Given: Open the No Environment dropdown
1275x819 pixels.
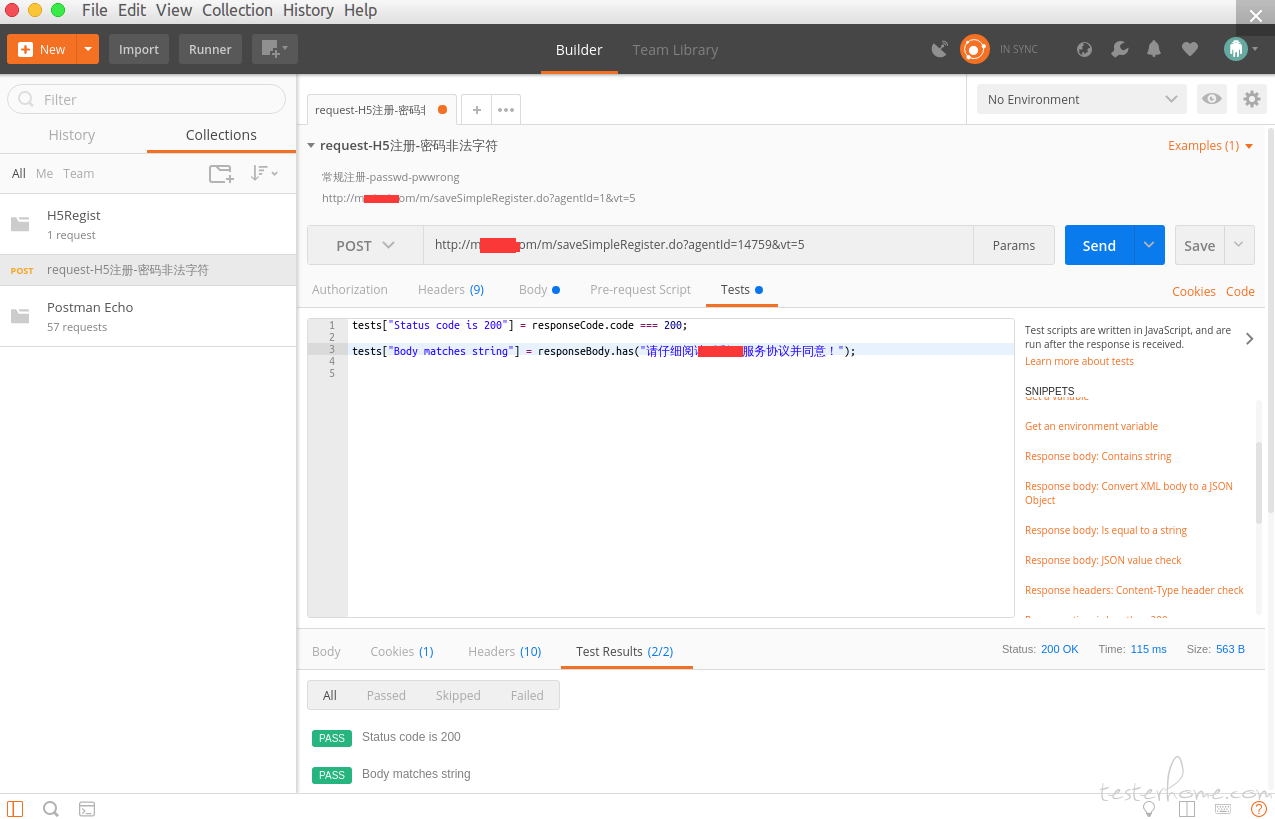Looking at the screenshot, I should pyautogui.click(x=1082, y=99).
